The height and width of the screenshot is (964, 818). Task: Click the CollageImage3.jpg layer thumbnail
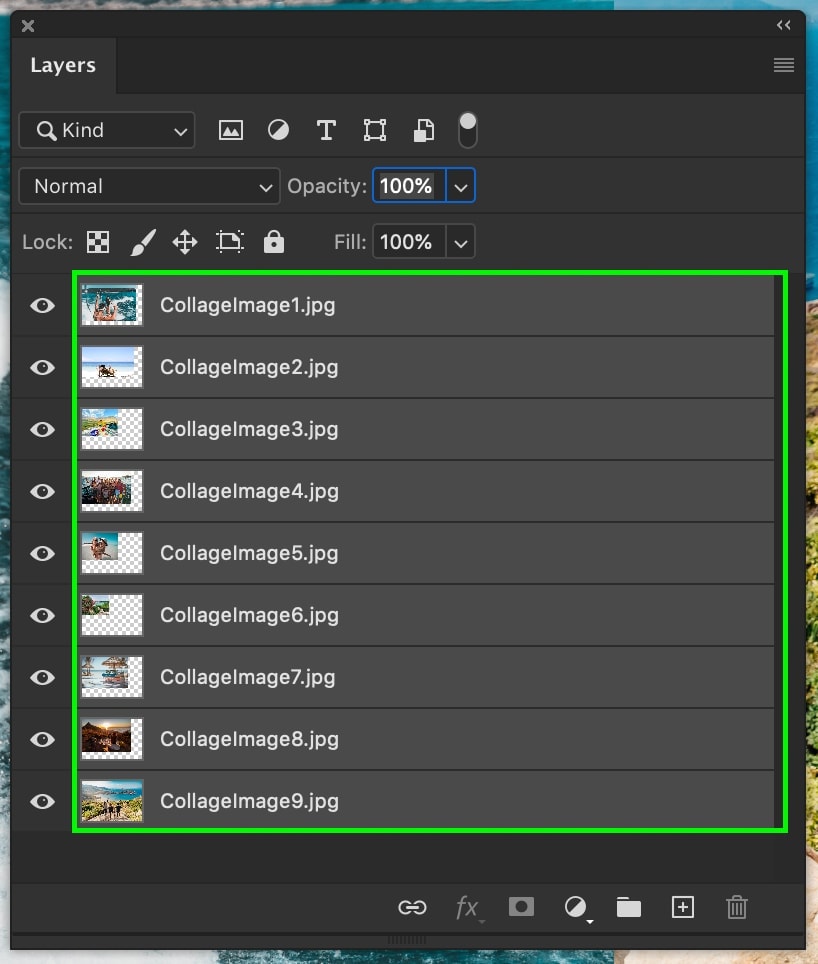(x=112, y=429)
